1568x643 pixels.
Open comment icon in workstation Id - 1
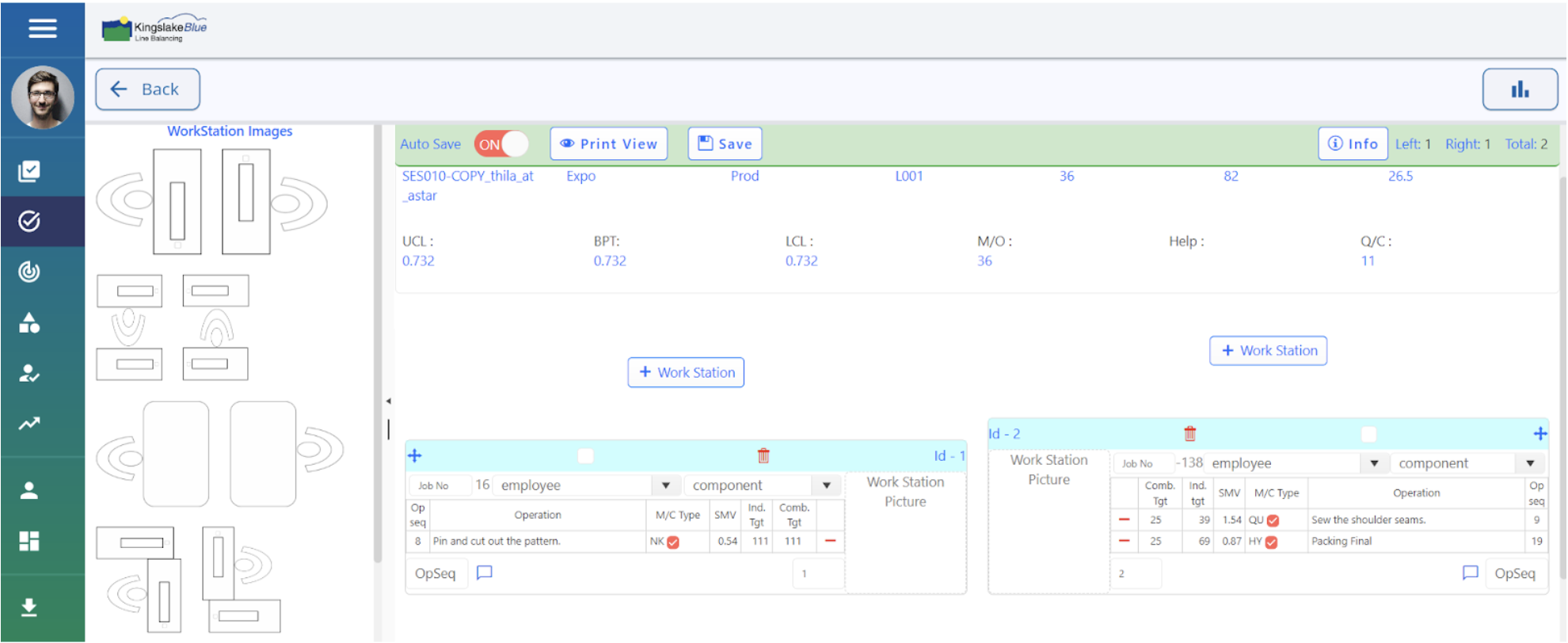click(x=485, y=573)
